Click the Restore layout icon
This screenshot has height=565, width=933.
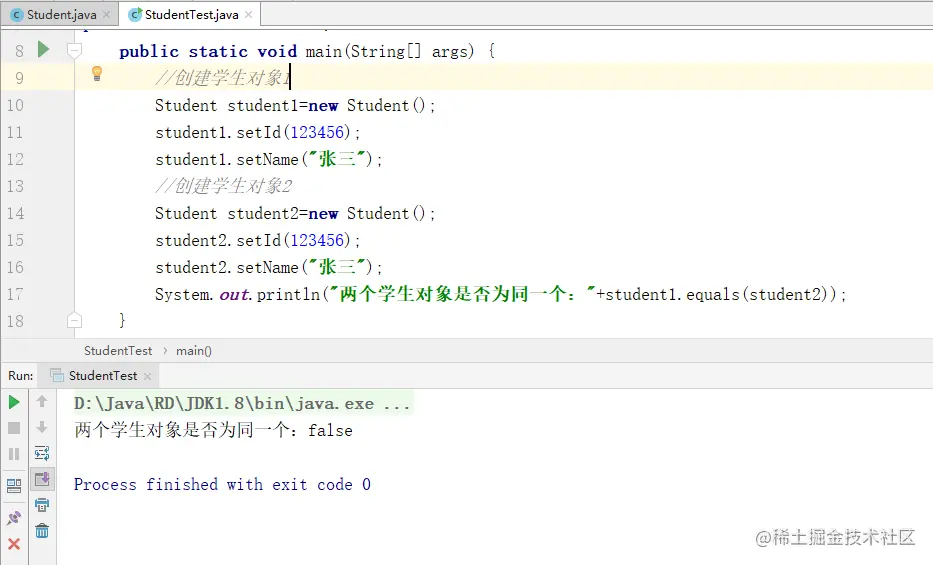pos(14,486)
